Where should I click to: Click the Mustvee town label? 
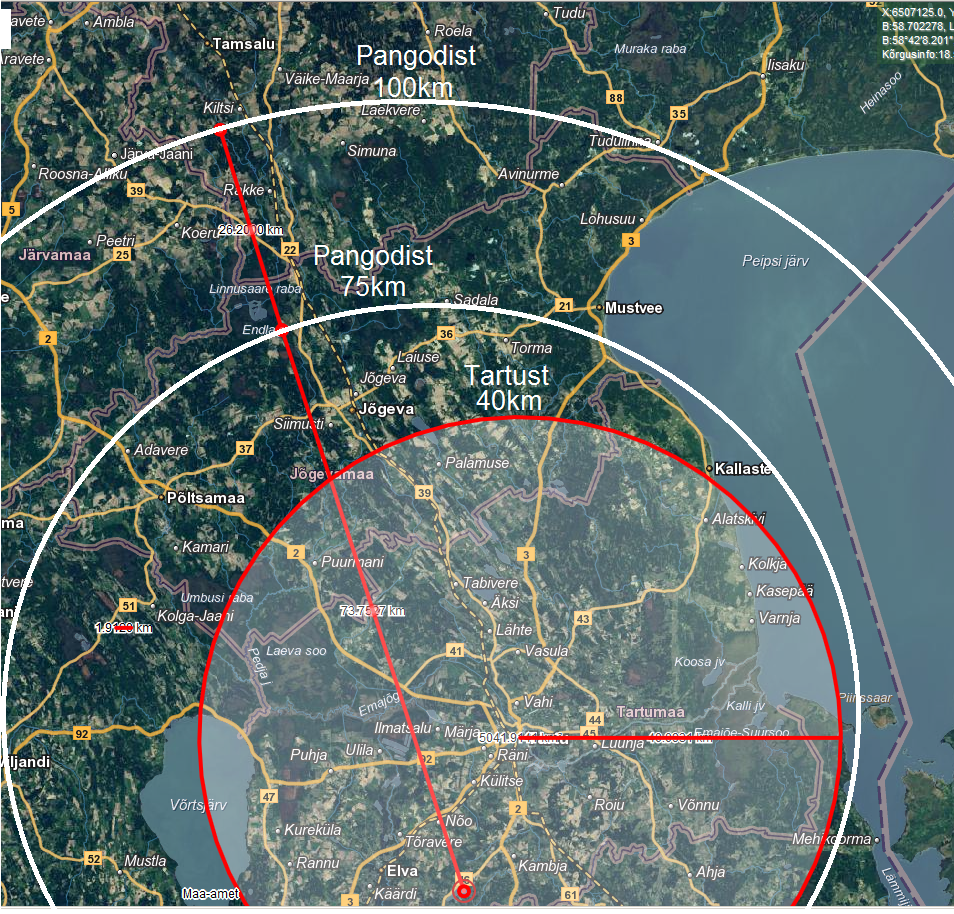click(627, 308)
